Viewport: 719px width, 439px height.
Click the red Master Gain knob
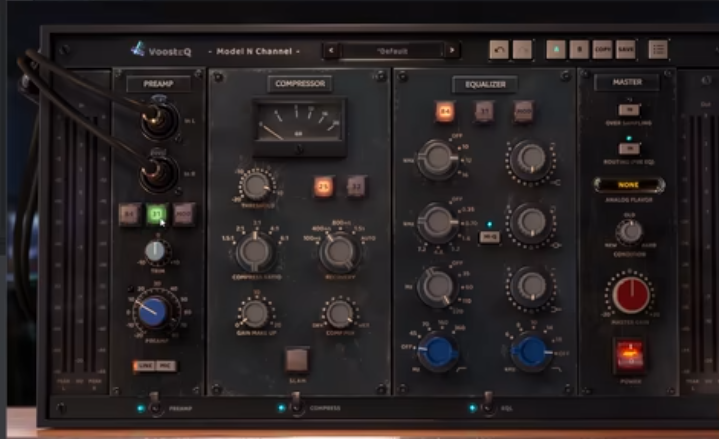point(631,294)
